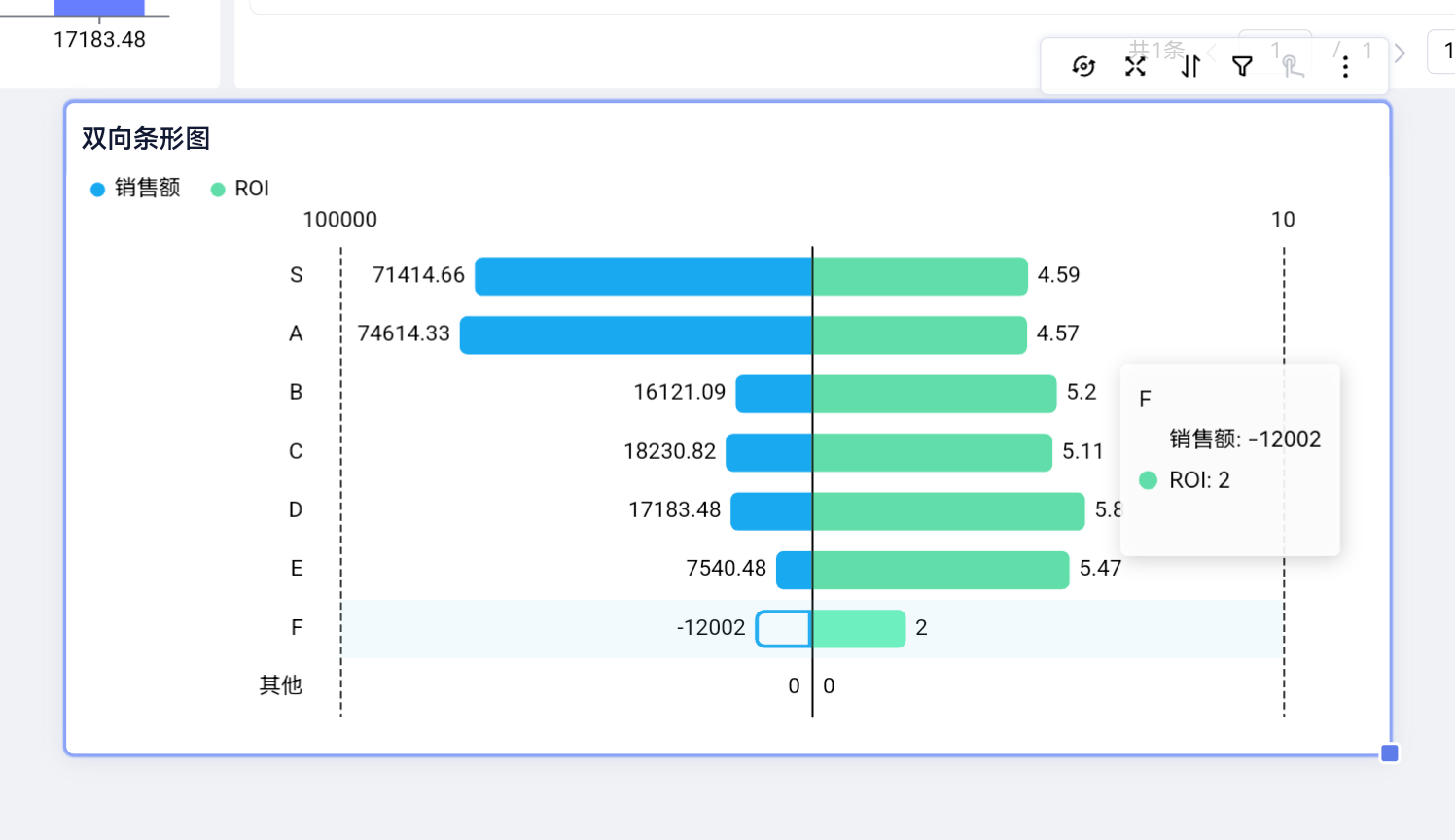The image size is (1455, 840).
Task: Open the chart in fullscreen with expand-arrows icon
Action: (x=1135, y=66)
